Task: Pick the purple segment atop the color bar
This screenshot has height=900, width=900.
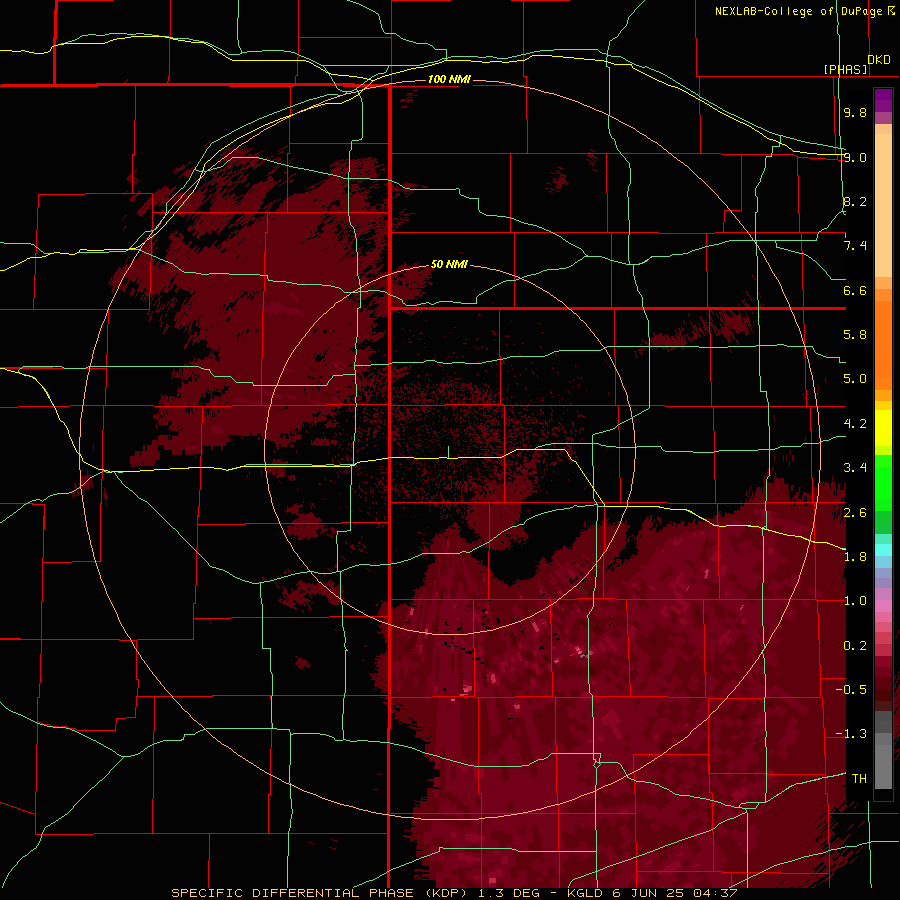Action: pos(883,100)
